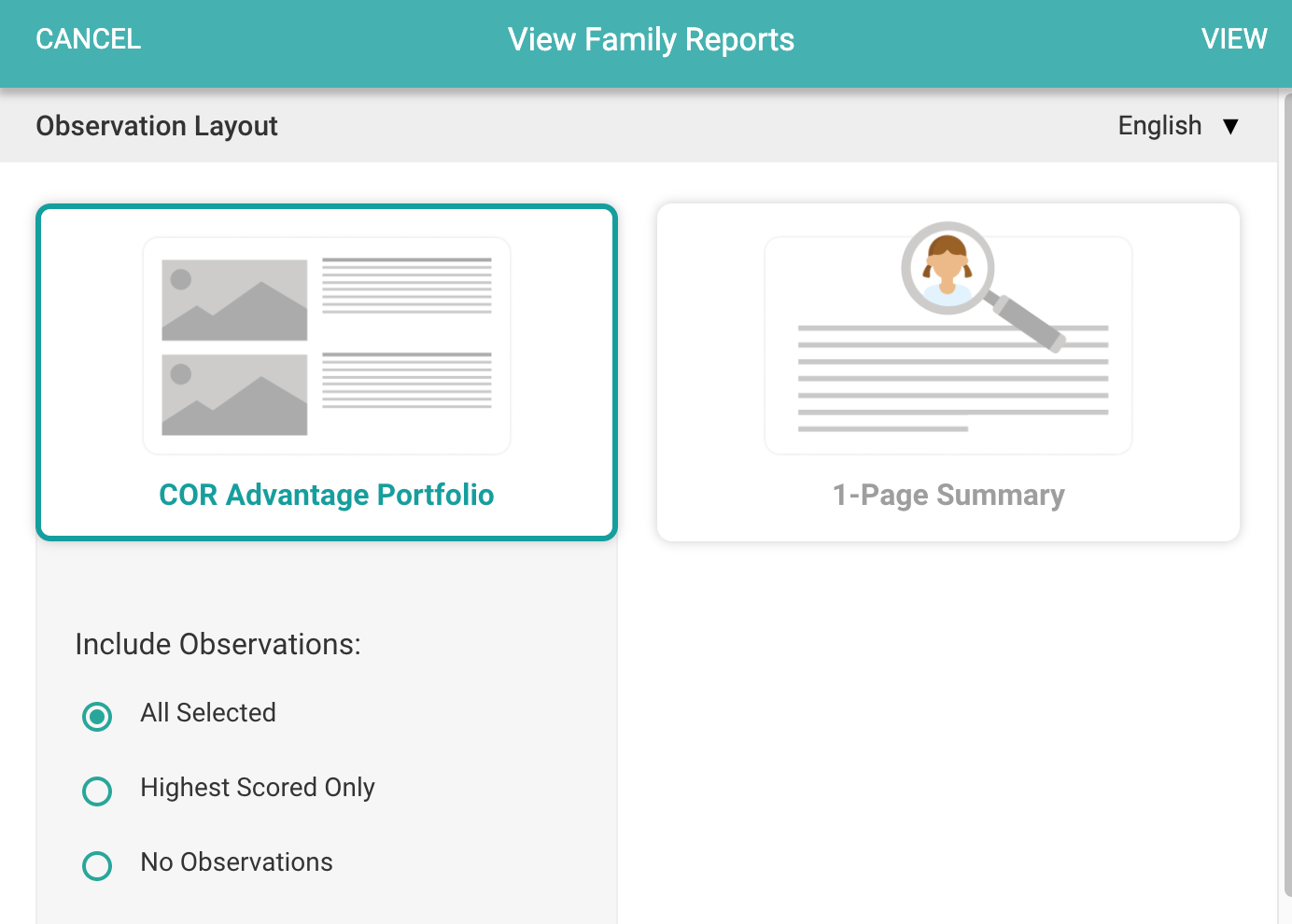Click the COR Advantage Portfolio title text
This screenshot has height=924, width=1292.
(326, 495)
